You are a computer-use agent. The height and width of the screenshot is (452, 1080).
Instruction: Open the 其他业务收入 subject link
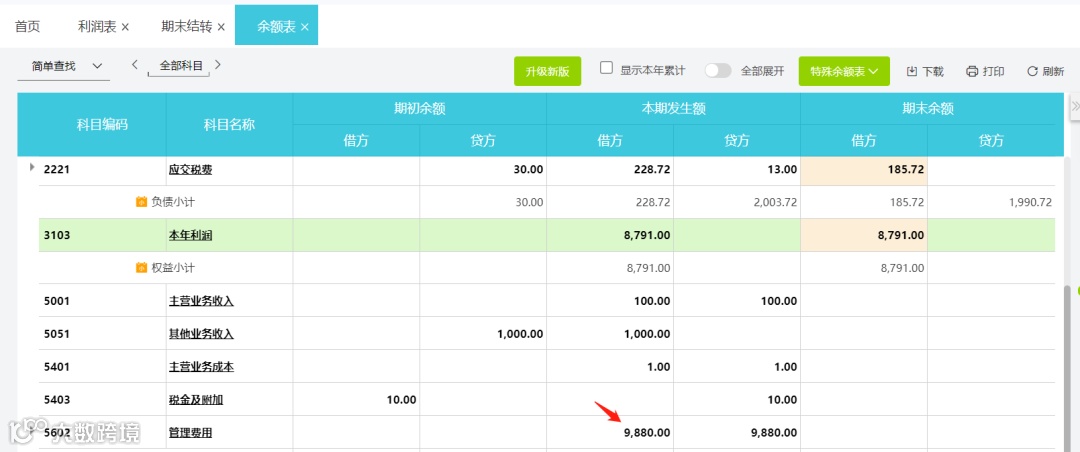[201, 334]
